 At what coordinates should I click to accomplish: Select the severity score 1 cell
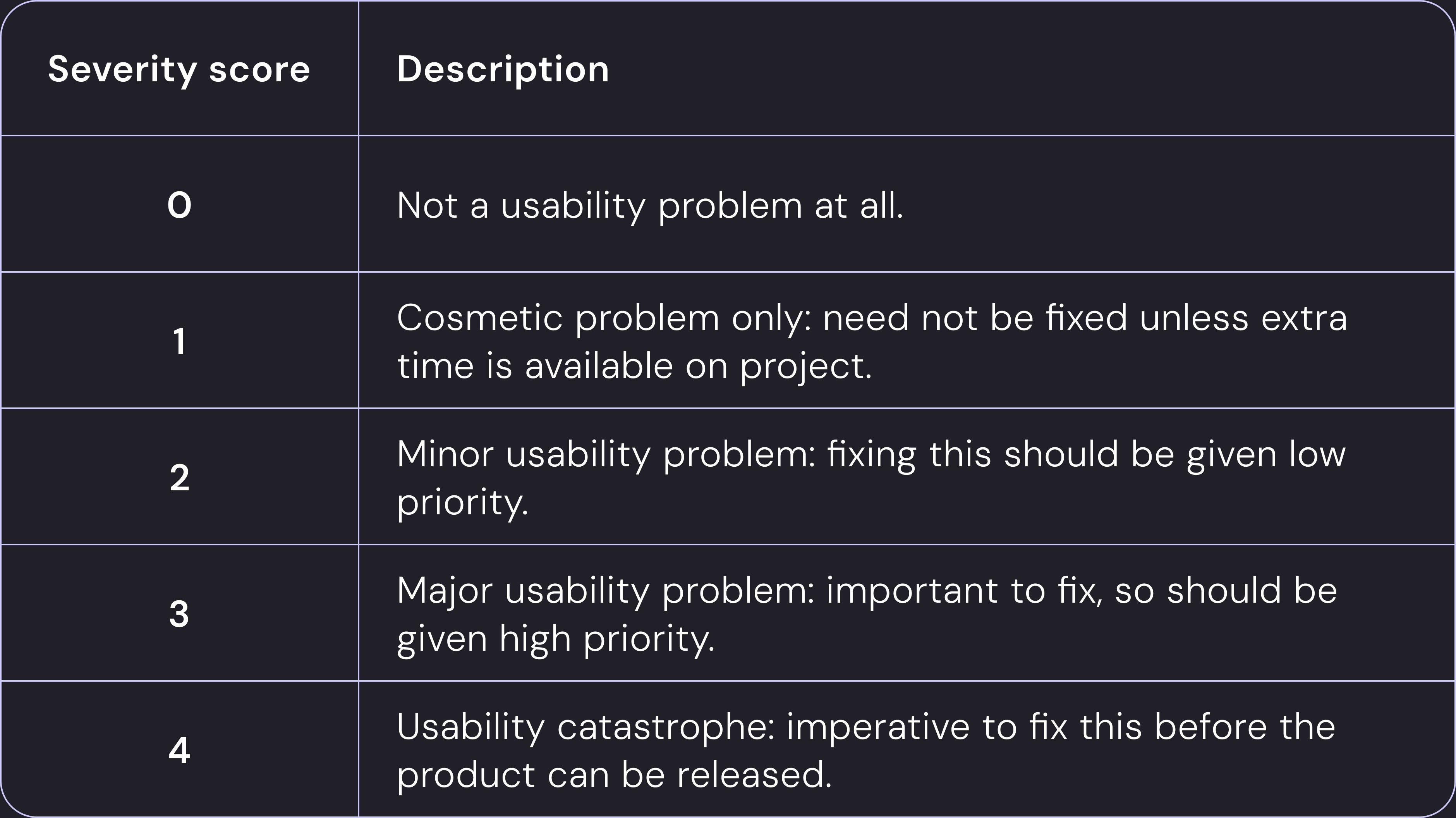179,342
